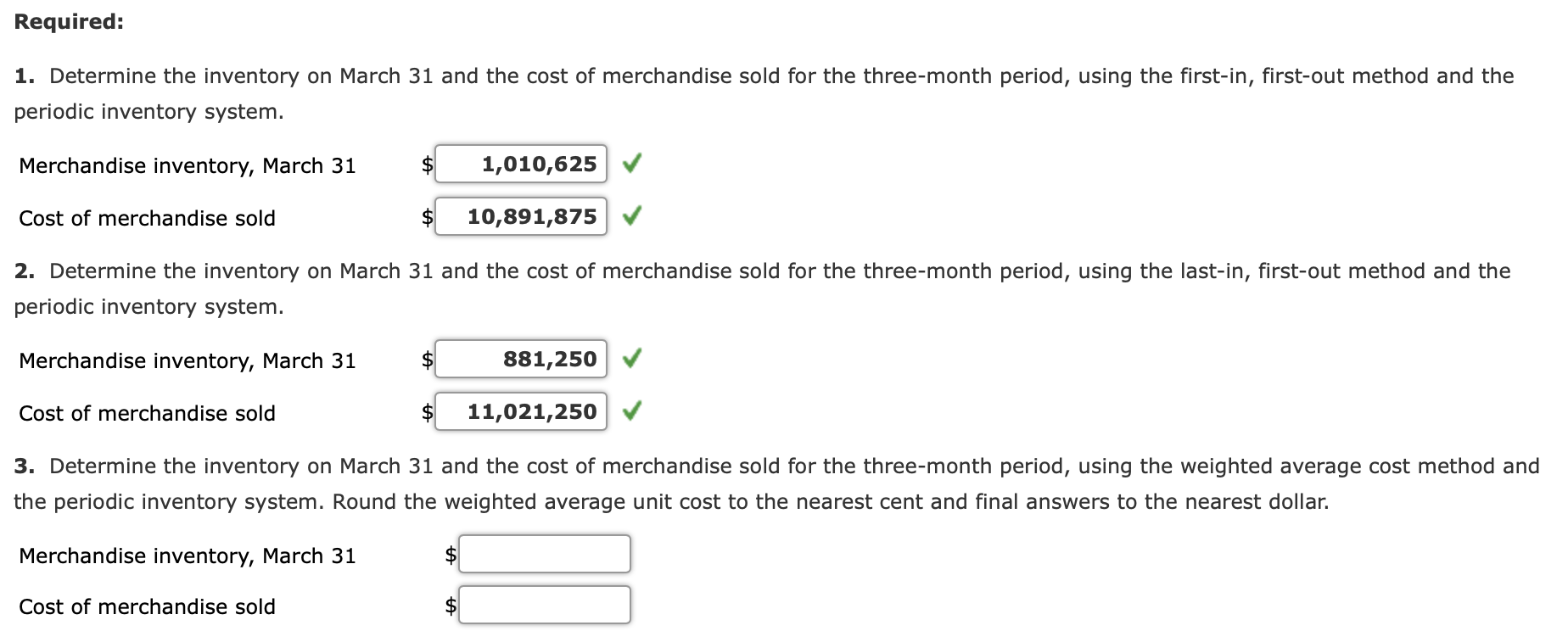Click the green checkmark beside 10,891,875
Image resolution: width=1568 pixels, height=631 pixels.
pyautogui.click(x=635, y=216)
